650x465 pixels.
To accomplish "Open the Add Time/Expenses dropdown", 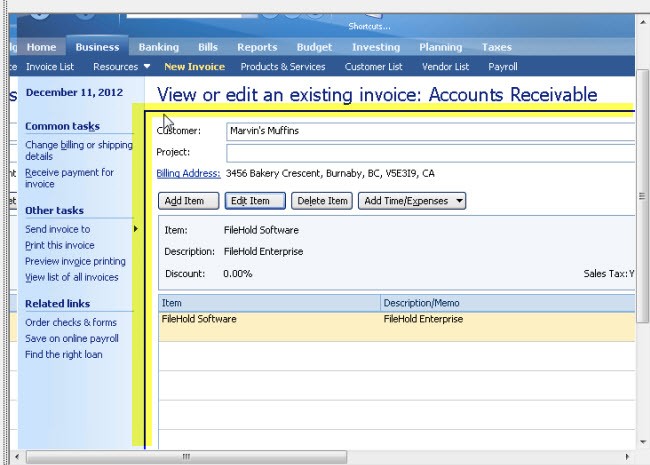I will 412,201.
